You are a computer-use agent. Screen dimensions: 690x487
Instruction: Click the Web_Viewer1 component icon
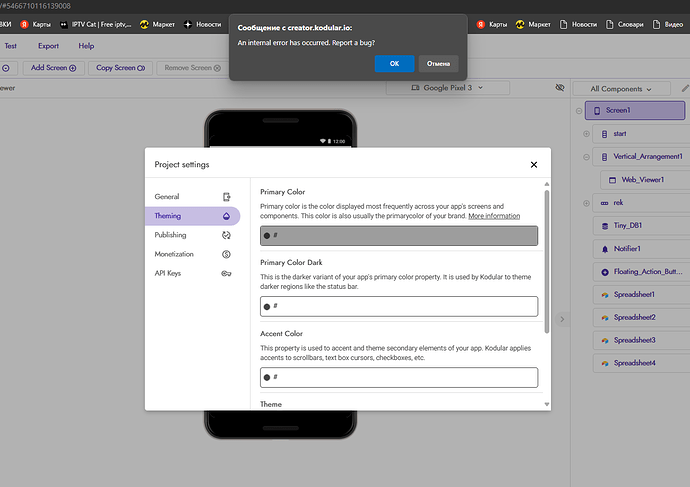tap(612, 180)
